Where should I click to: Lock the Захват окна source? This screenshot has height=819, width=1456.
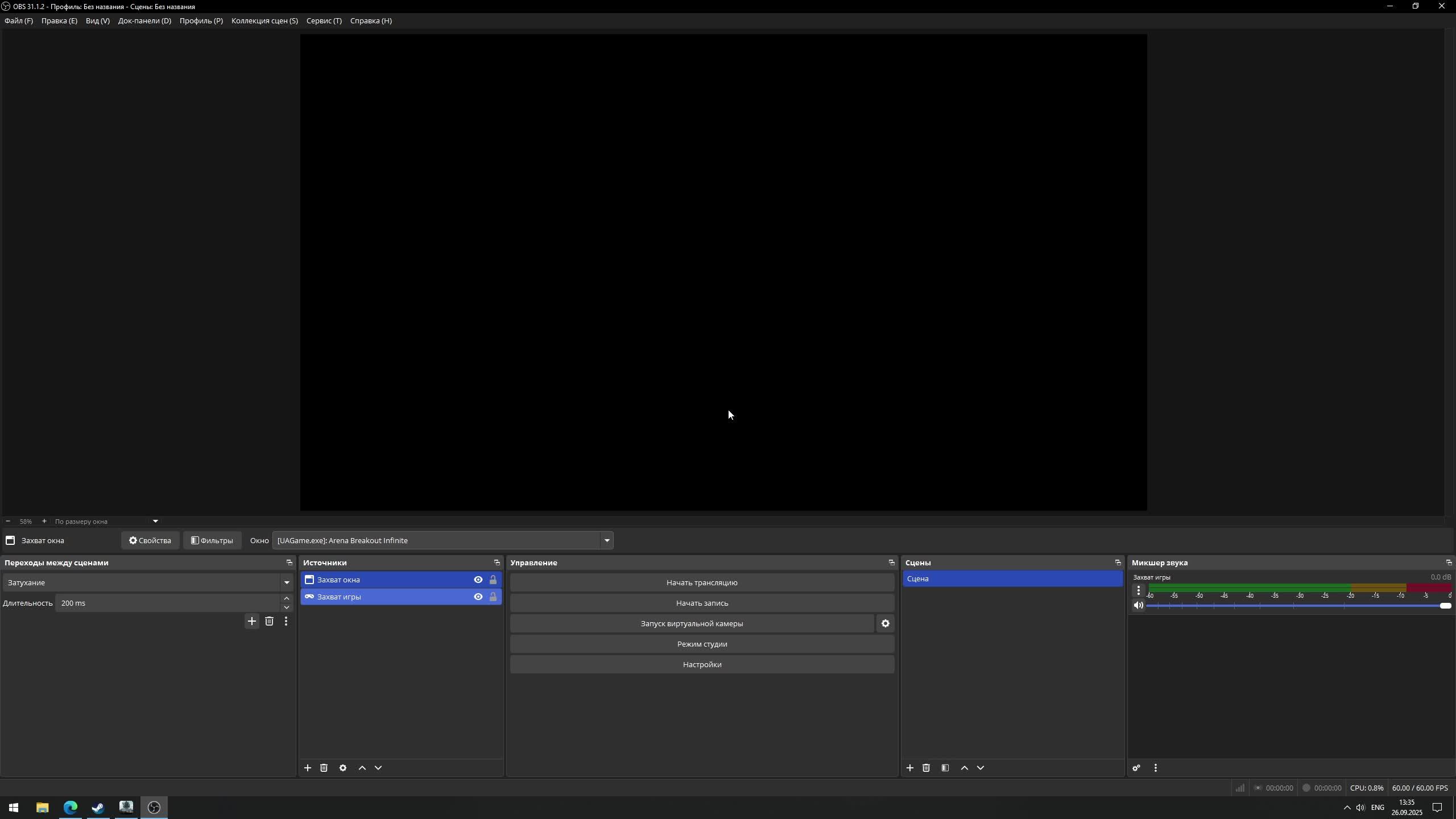493,580
